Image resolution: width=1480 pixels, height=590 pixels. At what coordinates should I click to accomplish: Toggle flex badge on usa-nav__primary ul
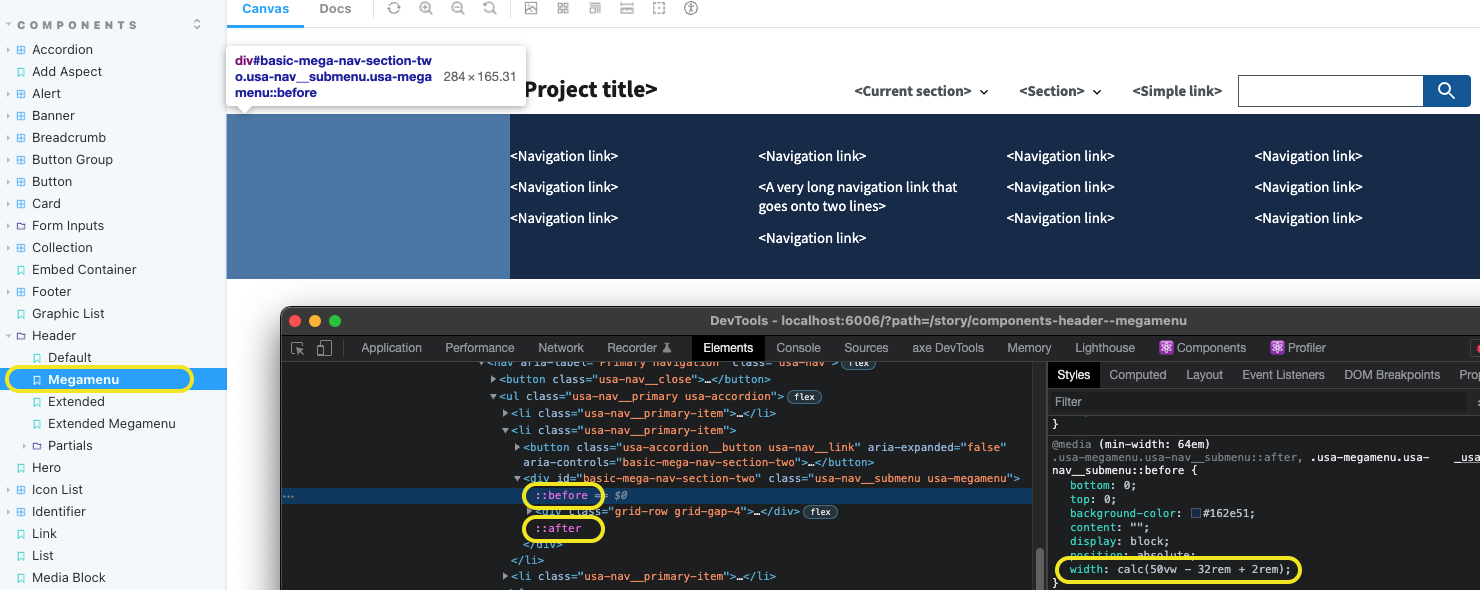click(x=805, y=397)
